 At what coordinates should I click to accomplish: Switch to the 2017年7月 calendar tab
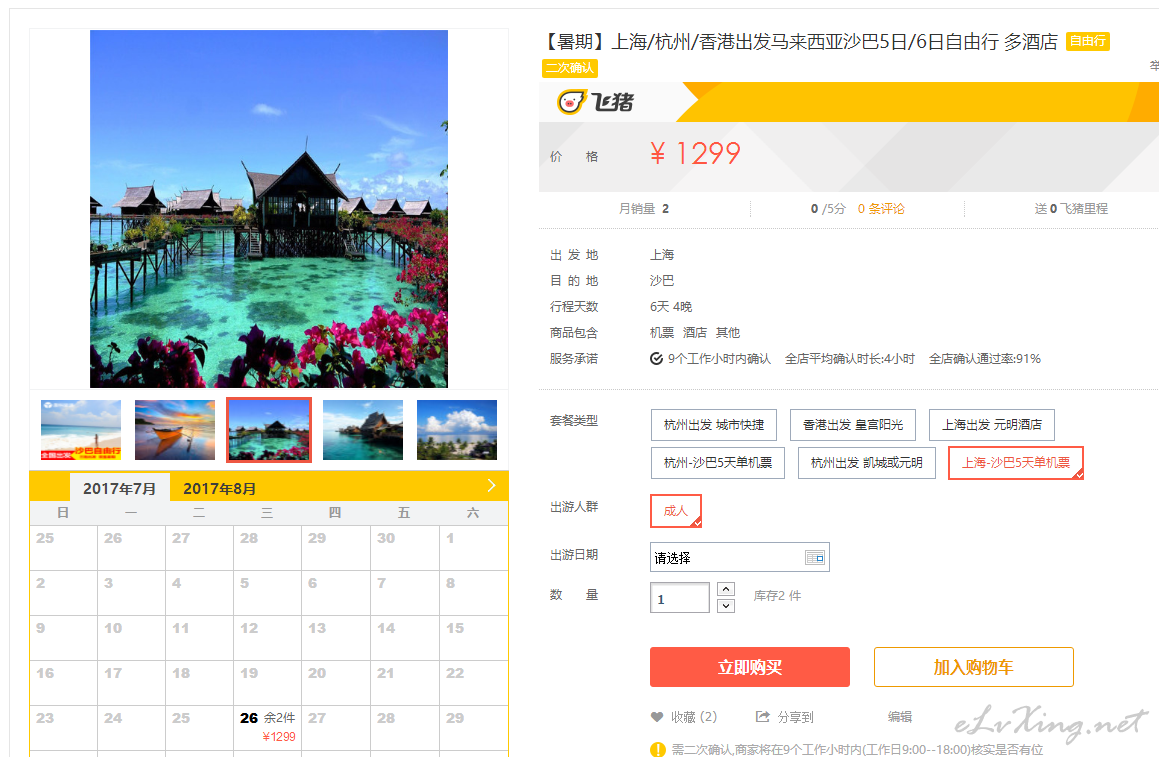[x=120, y=489]
